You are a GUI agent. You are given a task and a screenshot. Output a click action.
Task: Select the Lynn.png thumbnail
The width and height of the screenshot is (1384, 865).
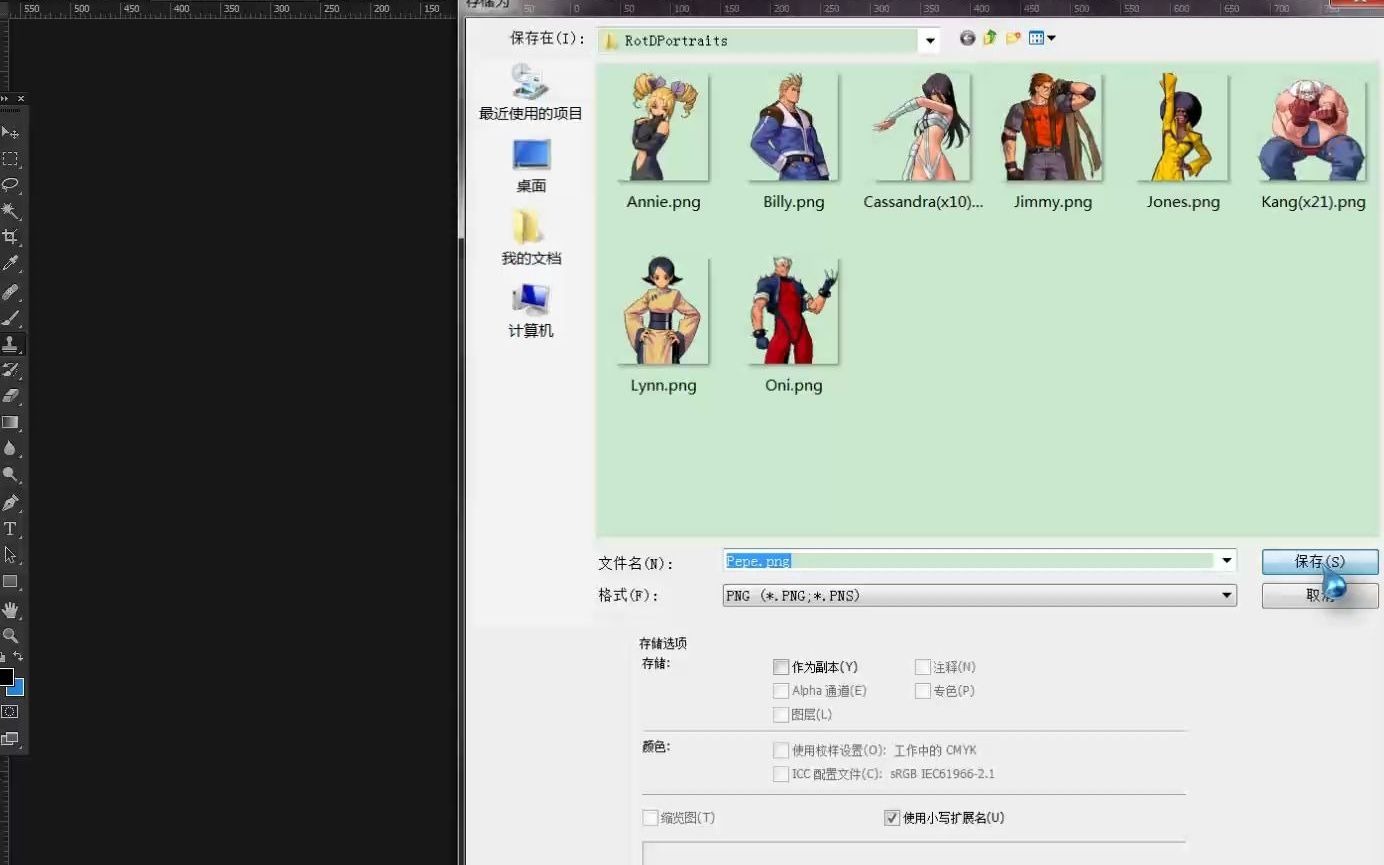pyautogui.click(x=664, y=311)
